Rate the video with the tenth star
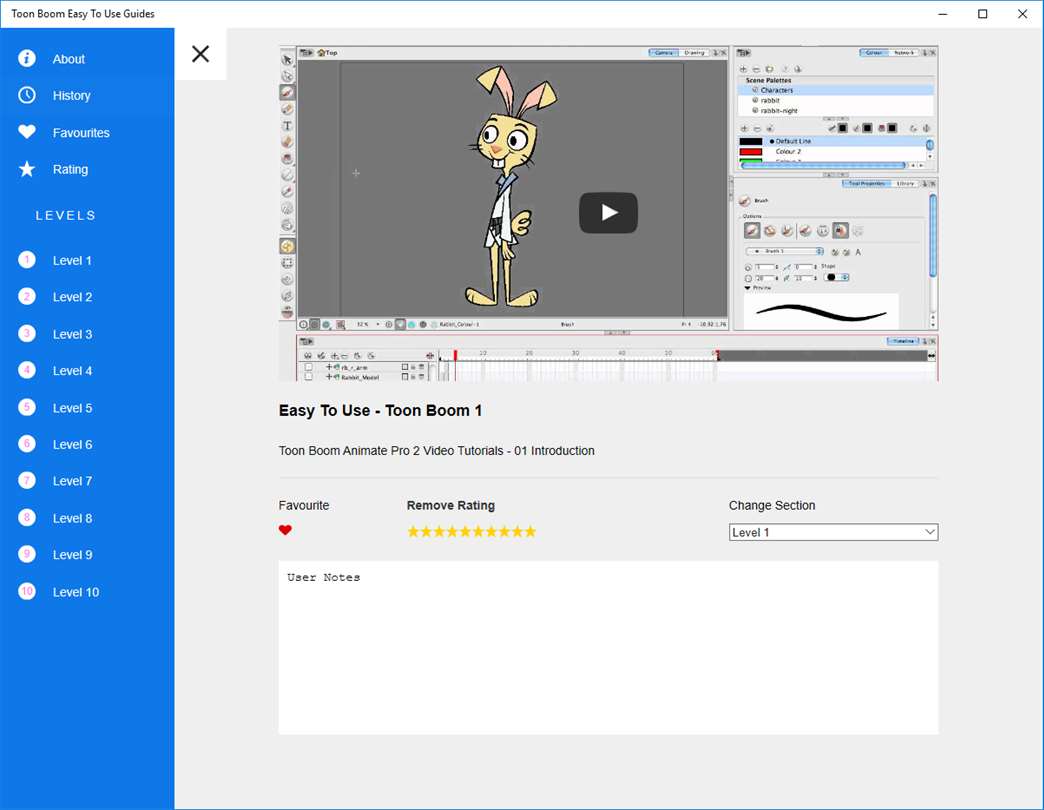This screenshot has height=810, width=1044. 530,531
